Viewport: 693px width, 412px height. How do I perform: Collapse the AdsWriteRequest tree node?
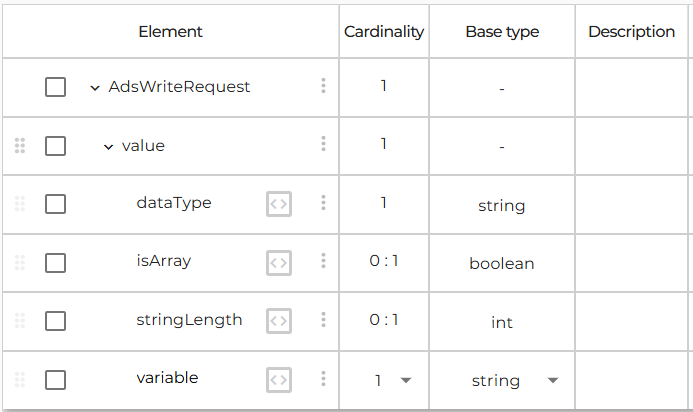[x=95, y=88]
